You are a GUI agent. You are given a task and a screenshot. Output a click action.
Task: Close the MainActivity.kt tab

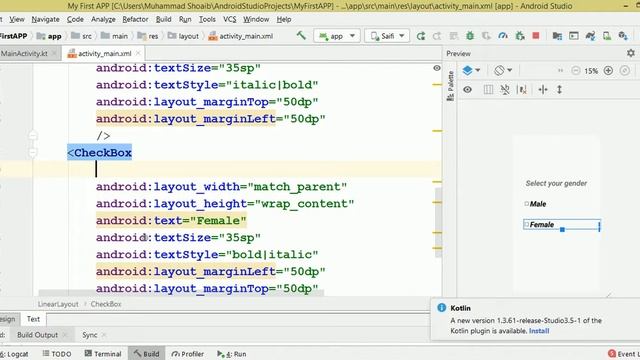tap(54, 53)
